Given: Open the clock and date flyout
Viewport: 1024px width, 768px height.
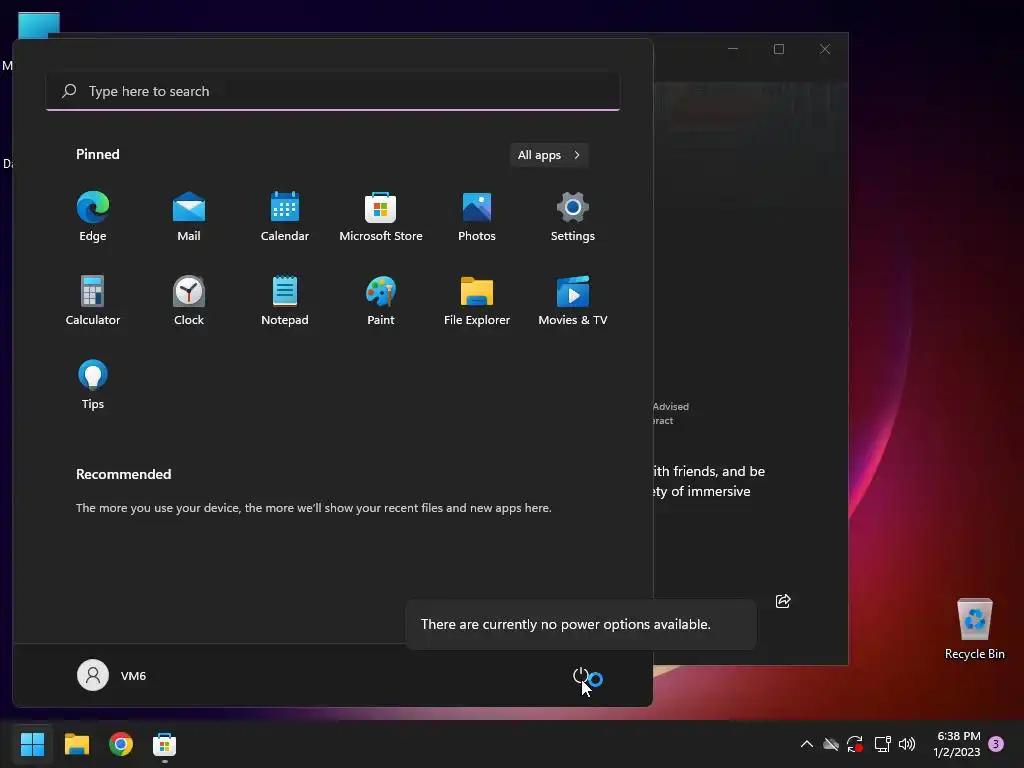Looking at the screenshot, I should pos(957,744).
